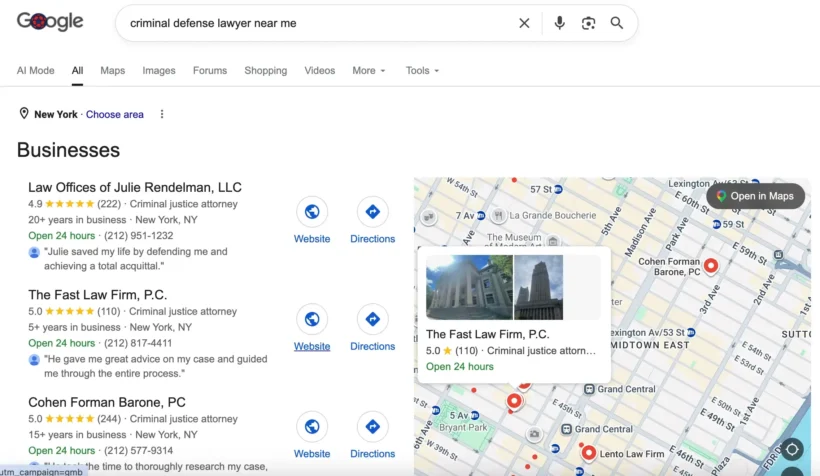The height and width of the screenshot is (476, 820).
Task: Open the three-dot options next to Choose area
Action: click(x=162, y=114)
